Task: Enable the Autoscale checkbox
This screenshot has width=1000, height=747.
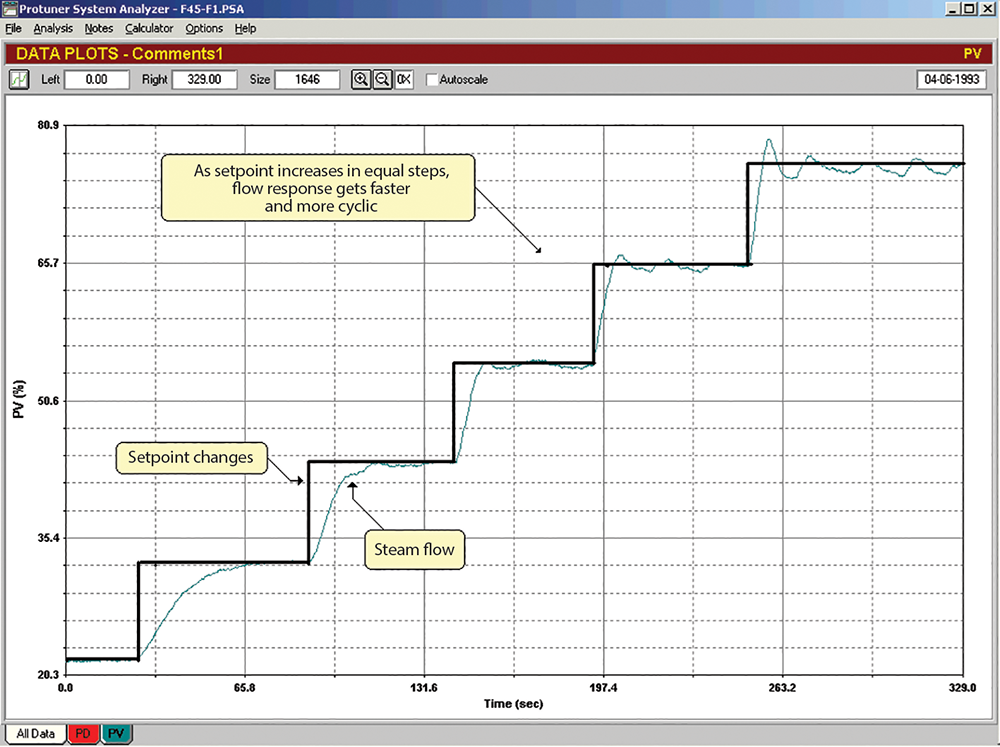Action: (432, 79)
